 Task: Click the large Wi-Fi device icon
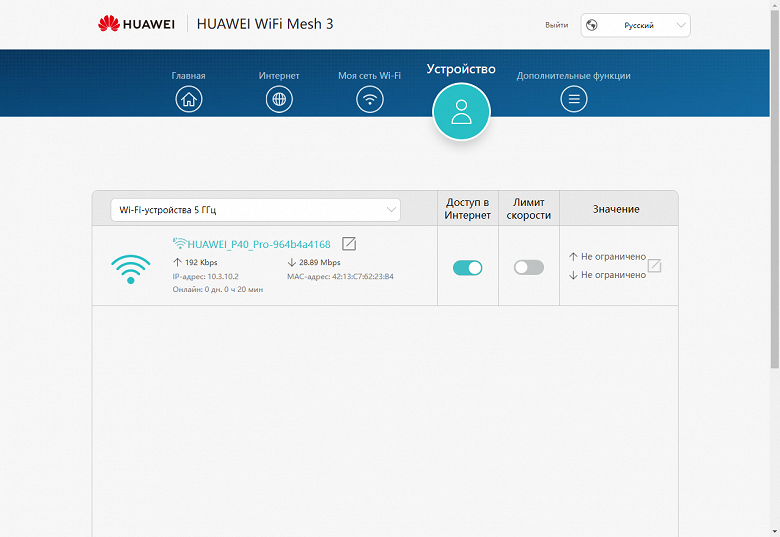130,269
